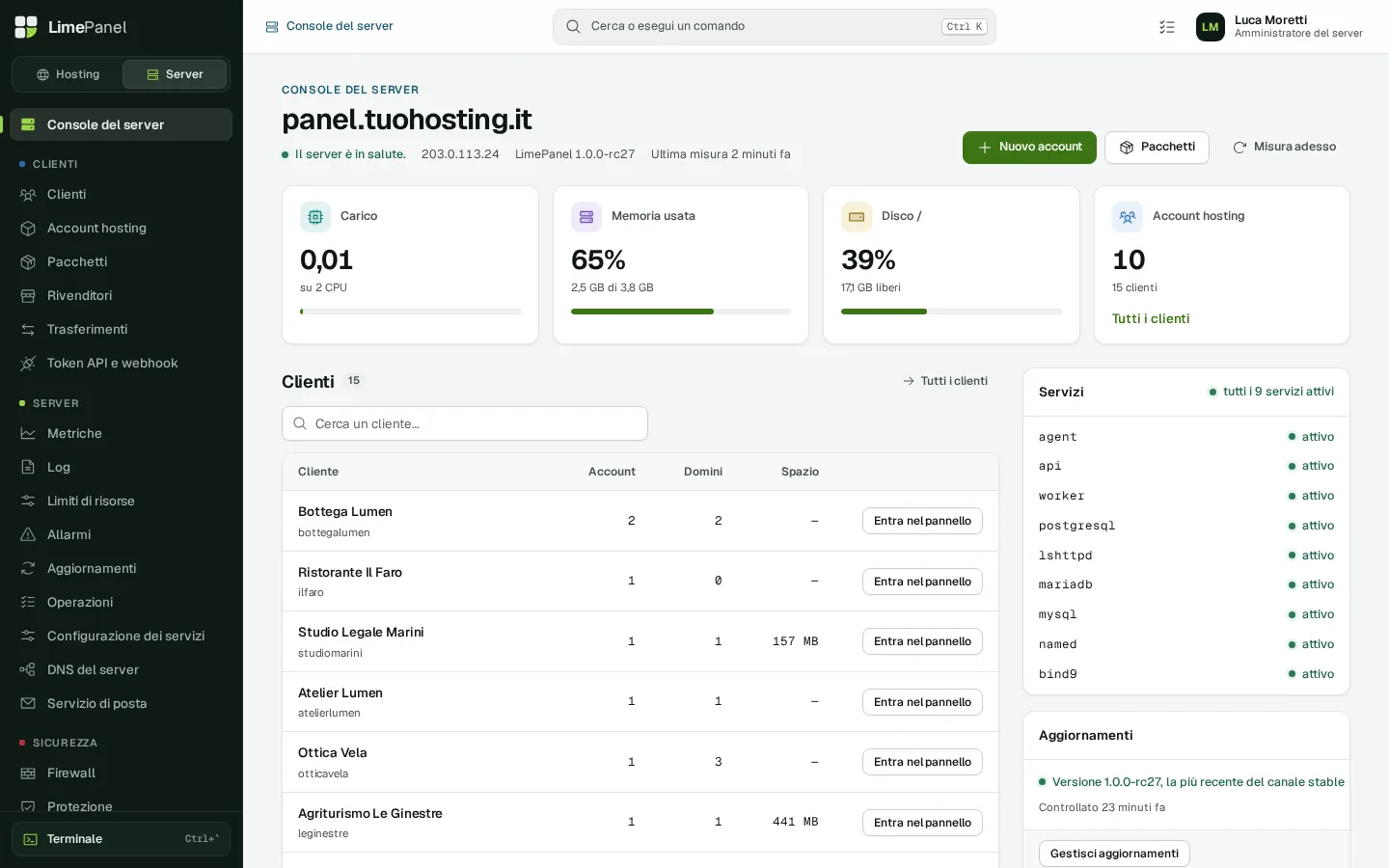Enter Bottega Lumen's panel
This screenshot has width=1389, height=868.
922,521
